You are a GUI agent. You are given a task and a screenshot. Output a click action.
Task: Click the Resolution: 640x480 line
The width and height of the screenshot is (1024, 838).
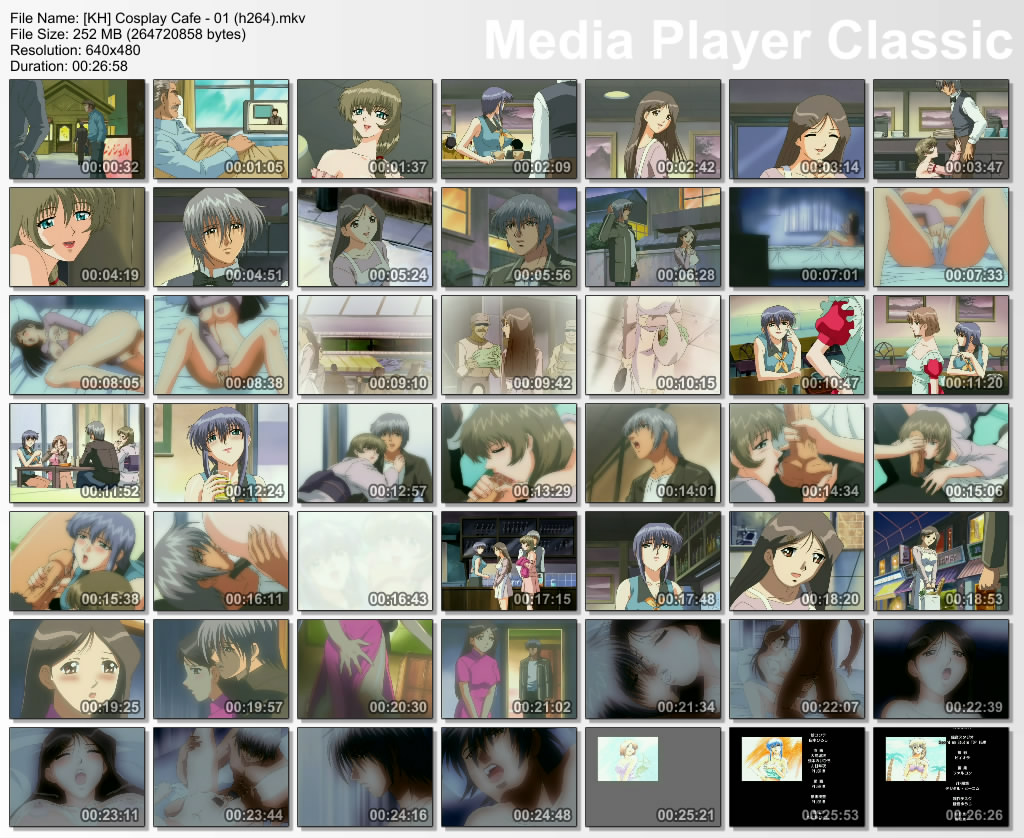[75, 50]
